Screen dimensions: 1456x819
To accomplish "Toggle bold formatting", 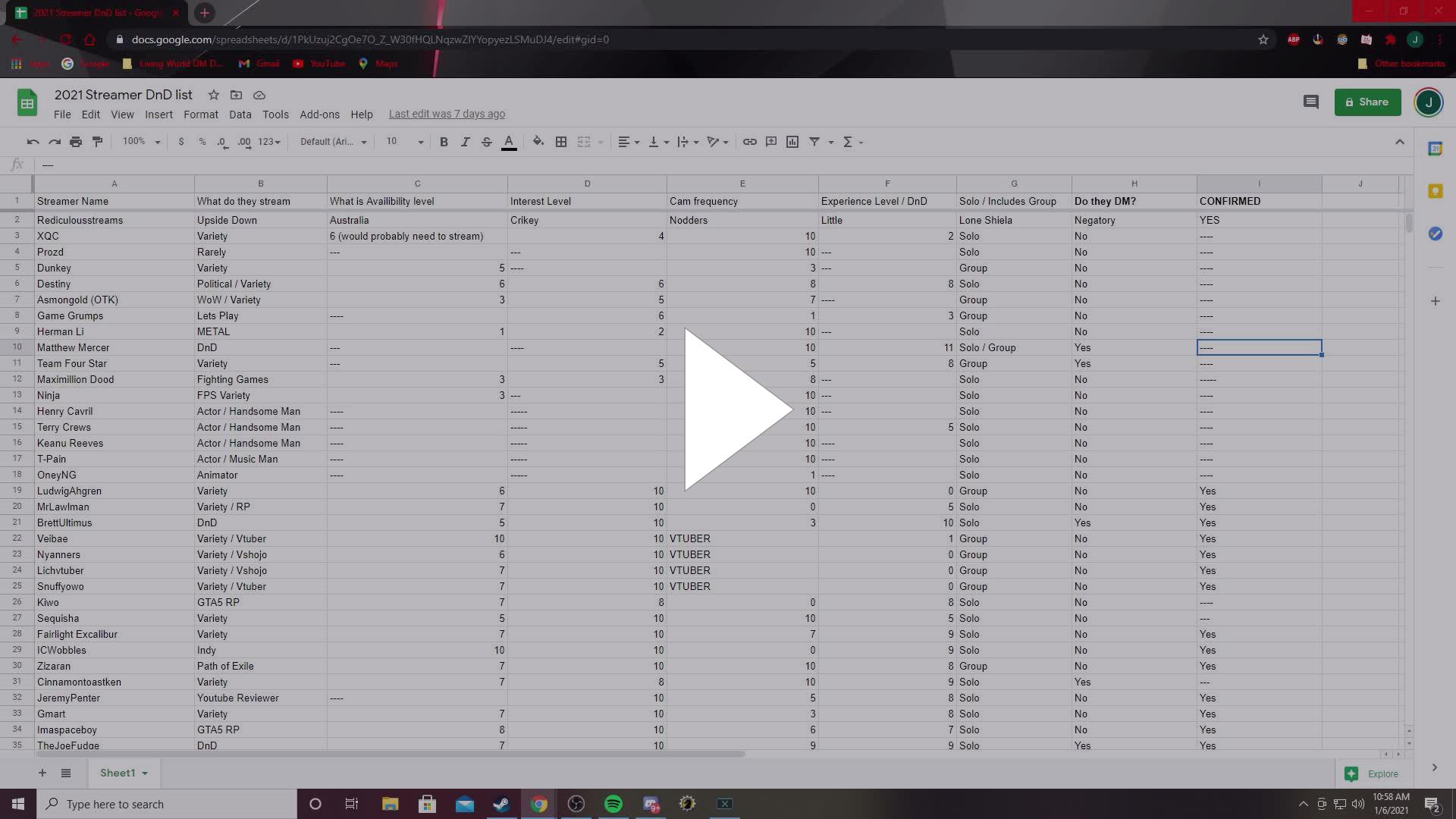I will coord(444,142).
